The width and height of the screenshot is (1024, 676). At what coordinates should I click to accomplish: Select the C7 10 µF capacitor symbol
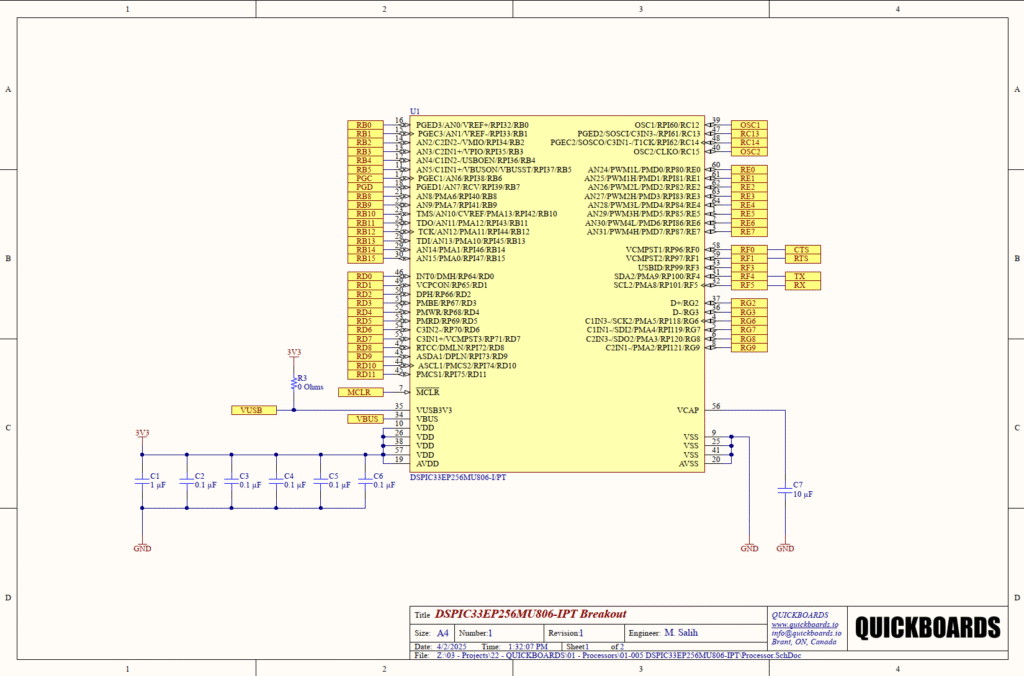point(784,490)
